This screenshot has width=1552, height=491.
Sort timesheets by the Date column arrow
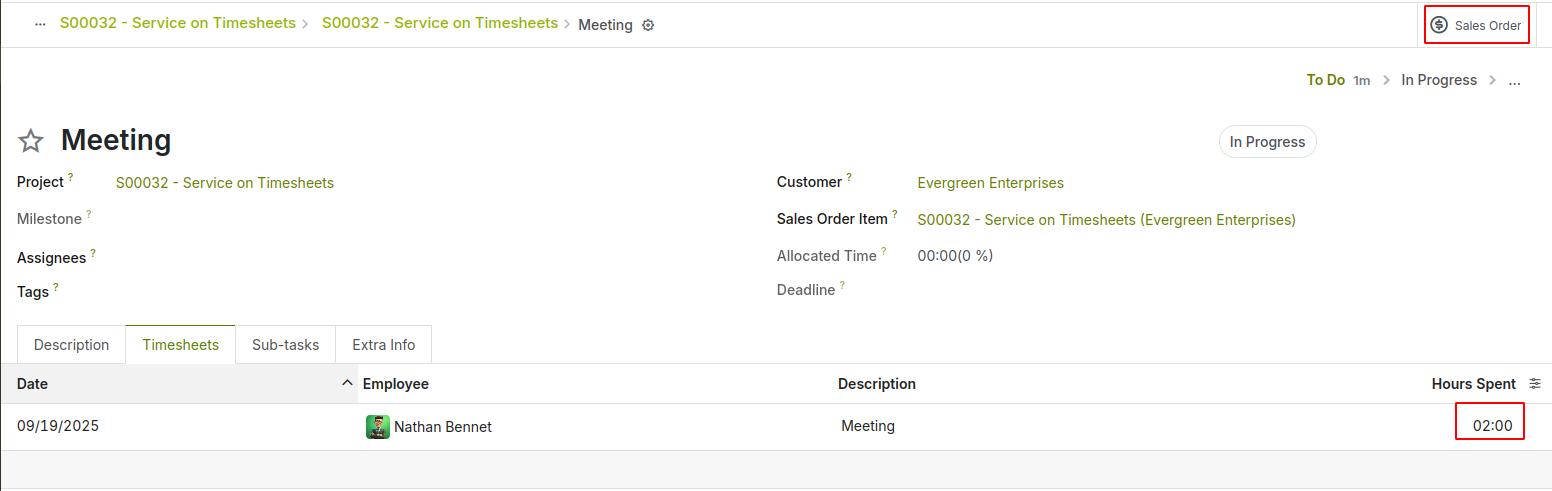(347, 384)
